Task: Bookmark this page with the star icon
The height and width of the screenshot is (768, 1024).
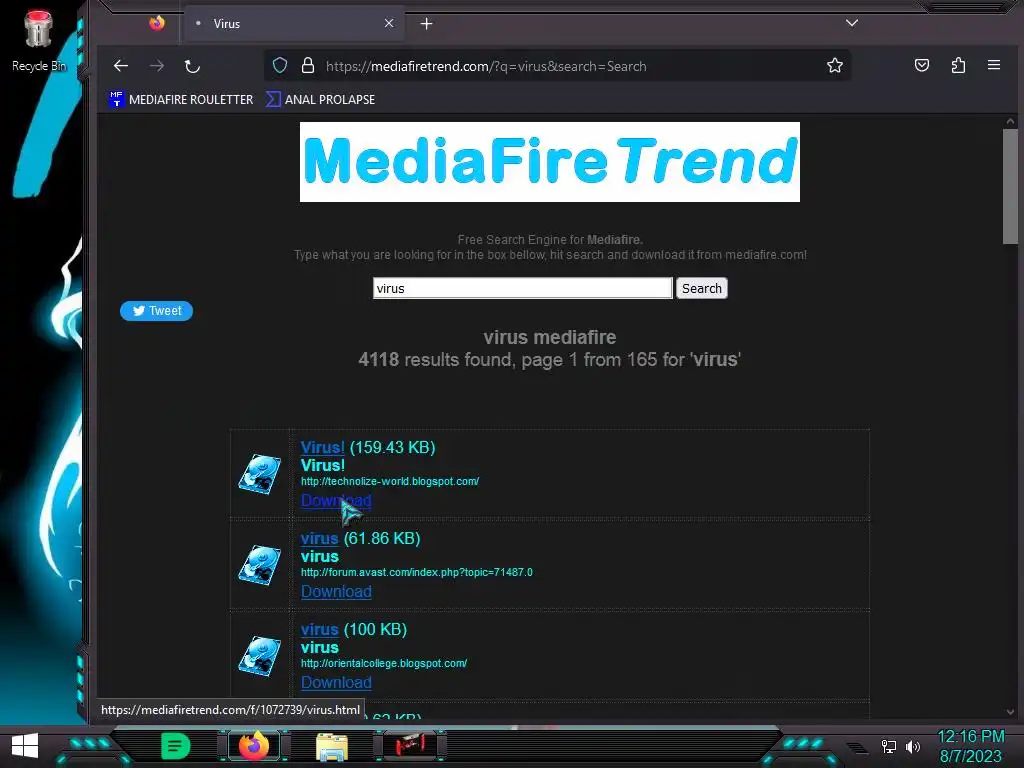Action: [x=835, y=65]
